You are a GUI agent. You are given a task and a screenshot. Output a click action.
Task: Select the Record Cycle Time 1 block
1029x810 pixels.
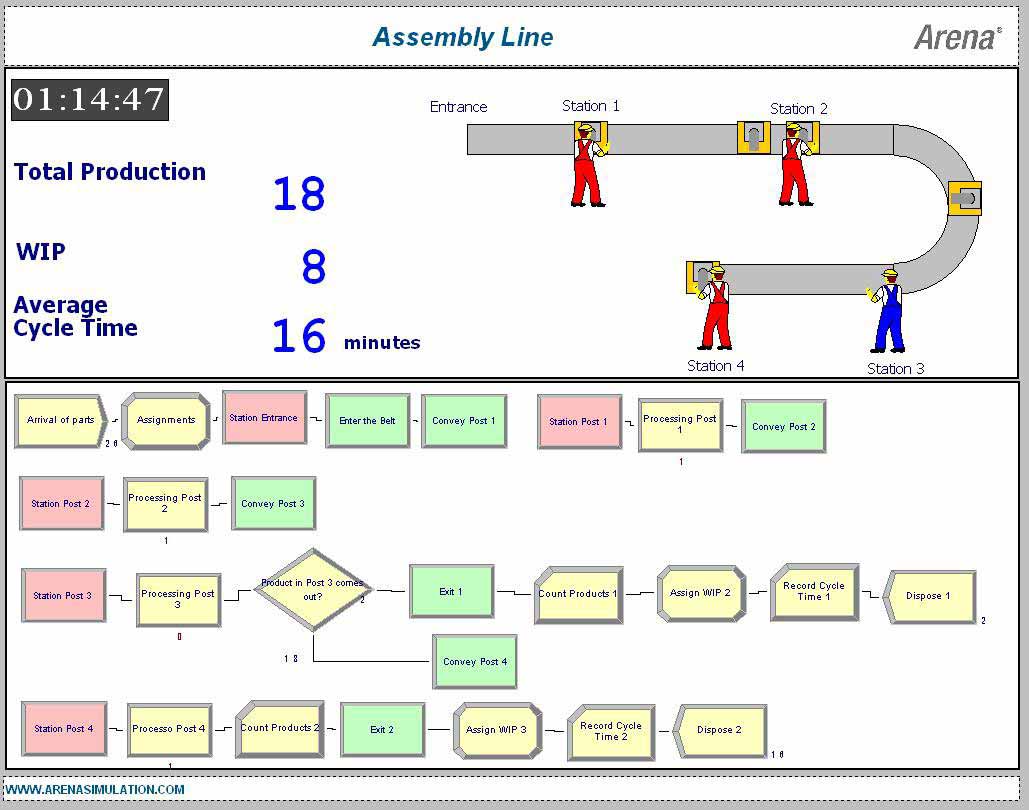814,591
